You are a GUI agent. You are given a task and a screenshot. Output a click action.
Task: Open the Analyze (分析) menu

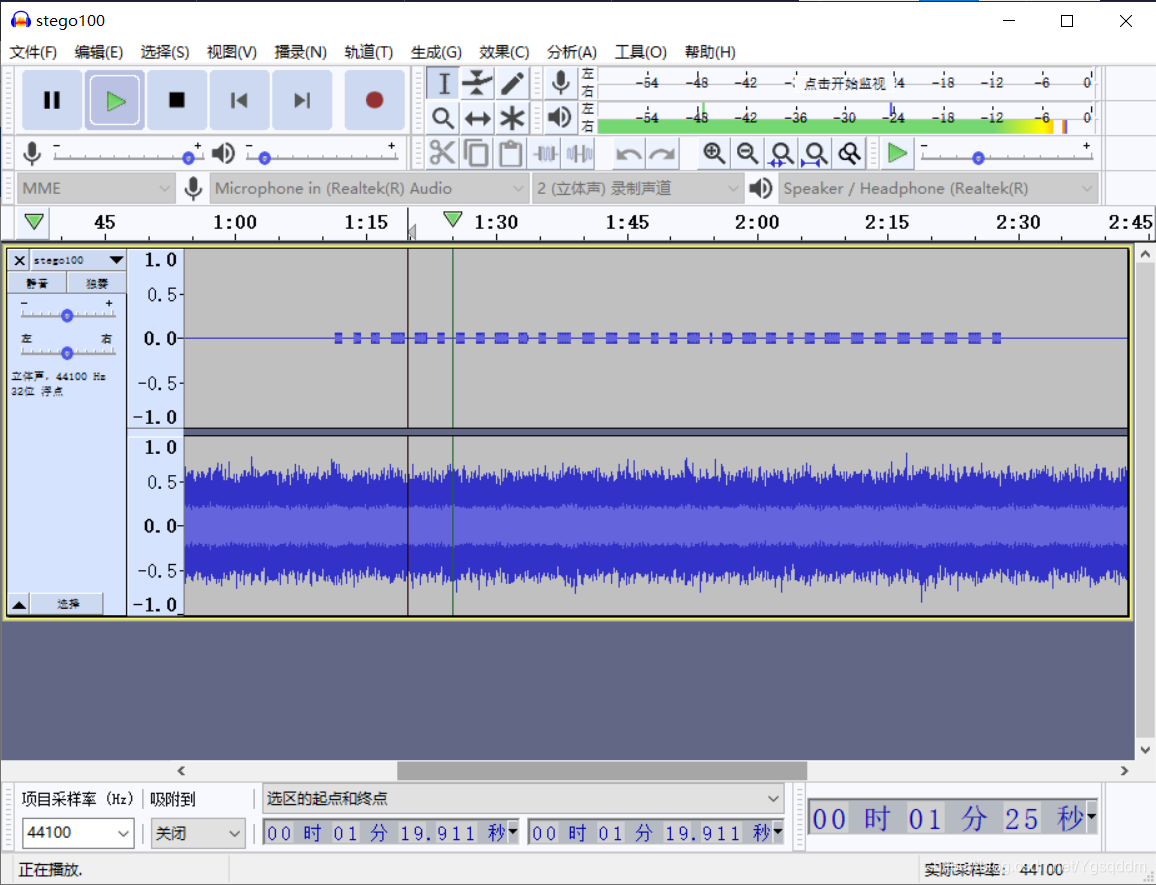pos(572,52)
